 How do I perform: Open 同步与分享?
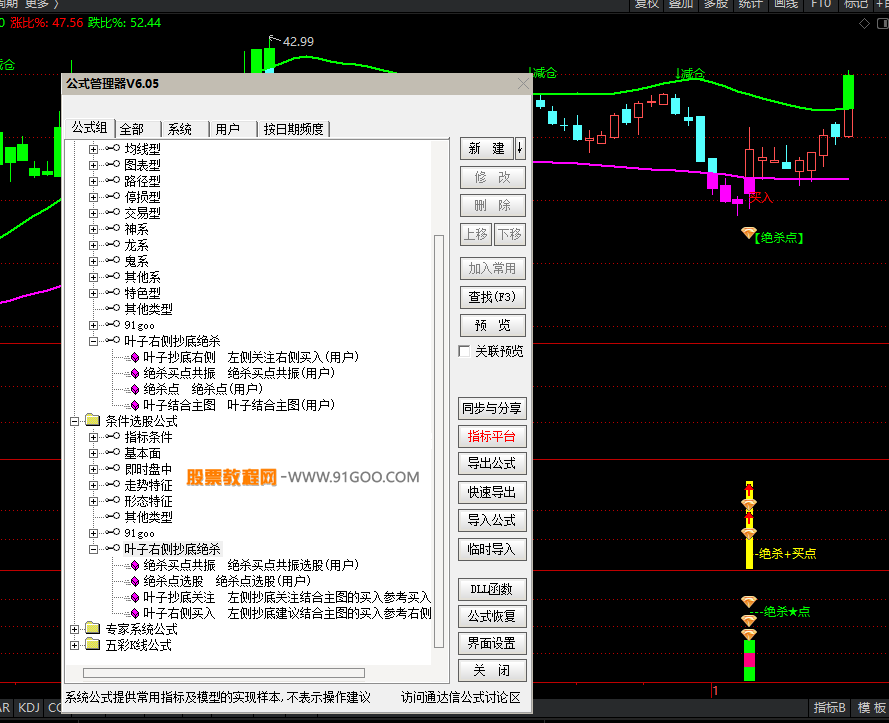(x=492, y=408)
